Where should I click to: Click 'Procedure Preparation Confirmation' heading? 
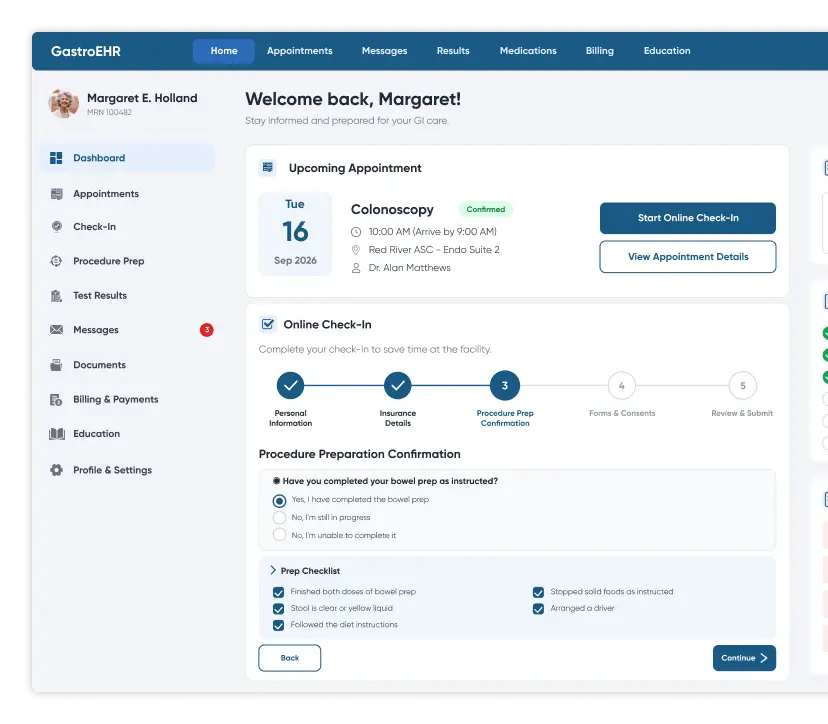(x=360, y=454)
